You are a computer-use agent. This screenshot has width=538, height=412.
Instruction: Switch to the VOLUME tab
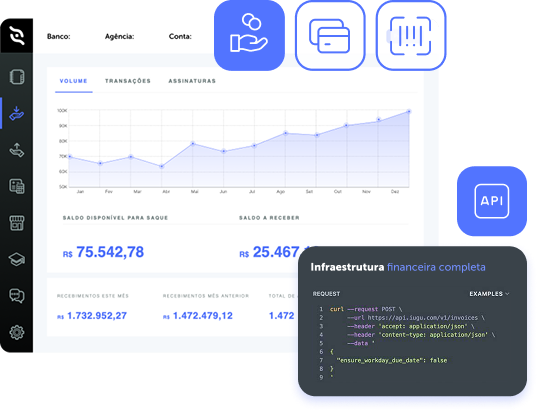[73, 81]
